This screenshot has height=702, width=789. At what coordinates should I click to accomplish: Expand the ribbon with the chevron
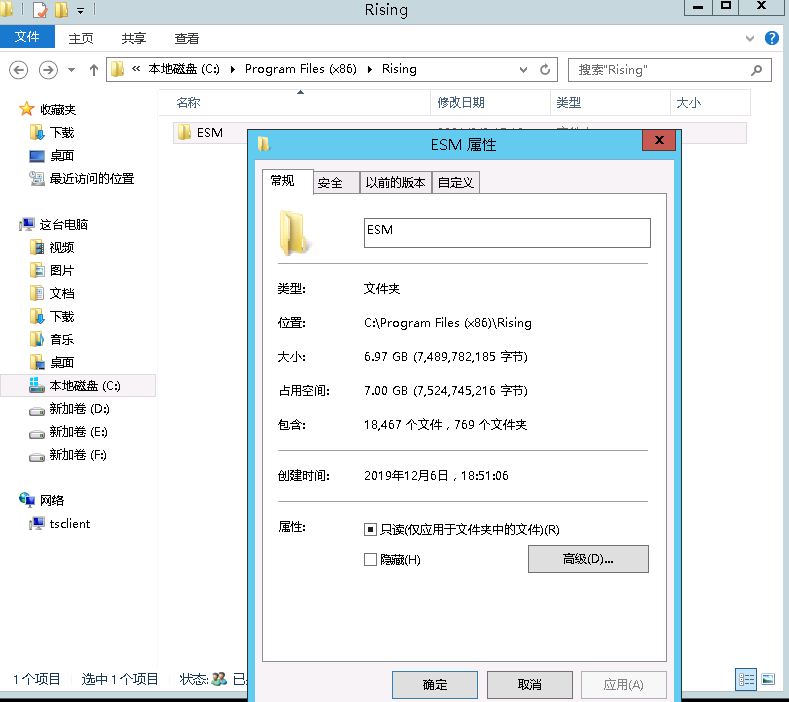[x=750, y=38]
